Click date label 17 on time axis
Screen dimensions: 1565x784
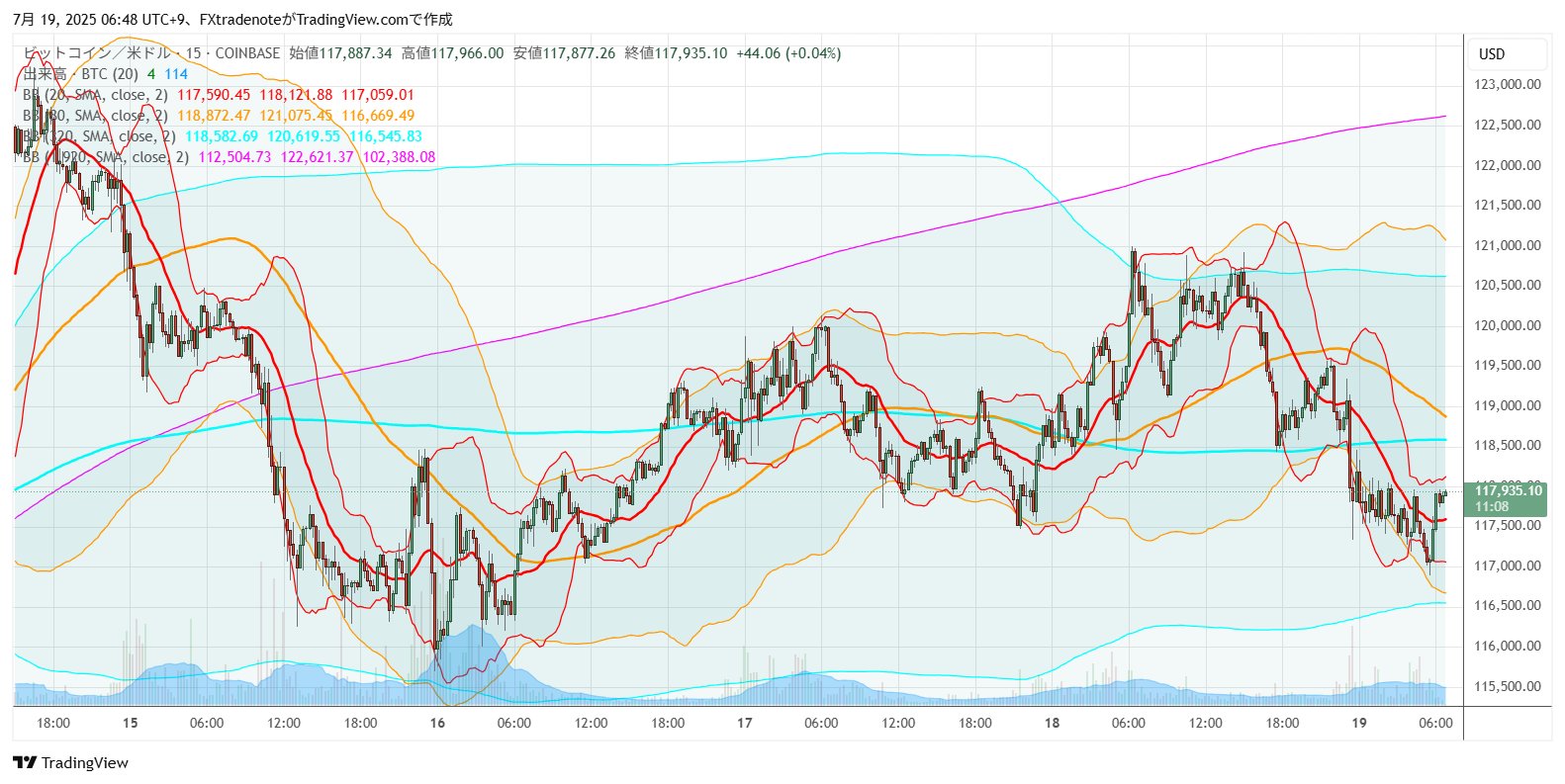point(745,723)
